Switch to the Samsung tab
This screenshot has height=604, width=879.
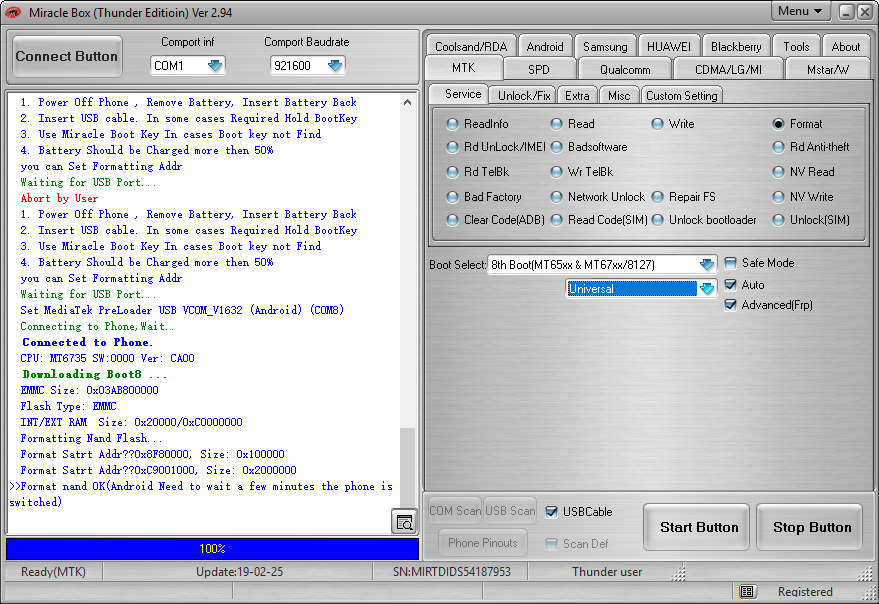605,46
